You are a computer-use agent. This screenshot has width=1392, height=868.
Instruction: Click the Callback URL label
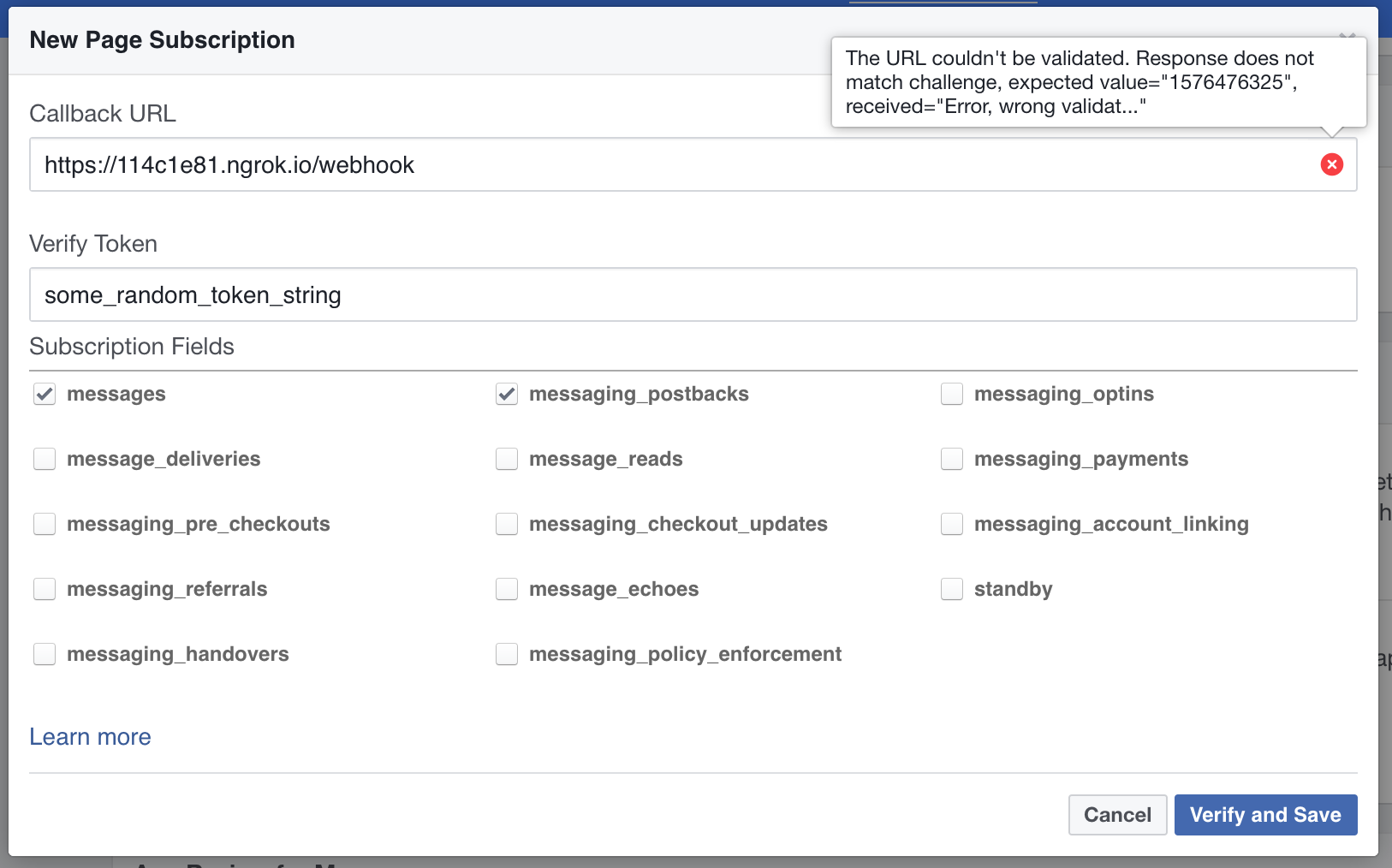pos(103,114)
